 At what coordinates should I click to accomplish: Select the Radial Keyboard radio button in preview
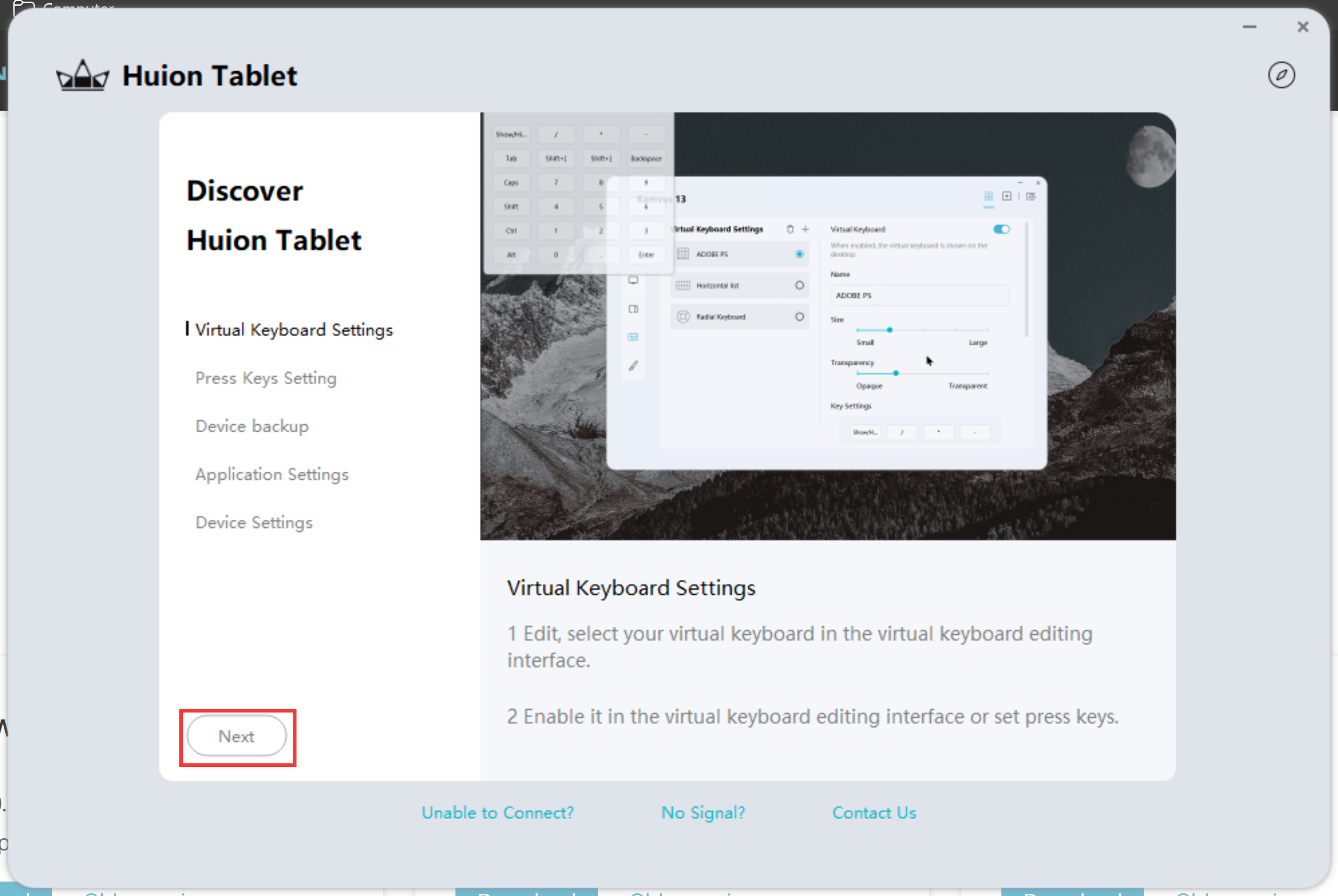[x=799, y=317]
